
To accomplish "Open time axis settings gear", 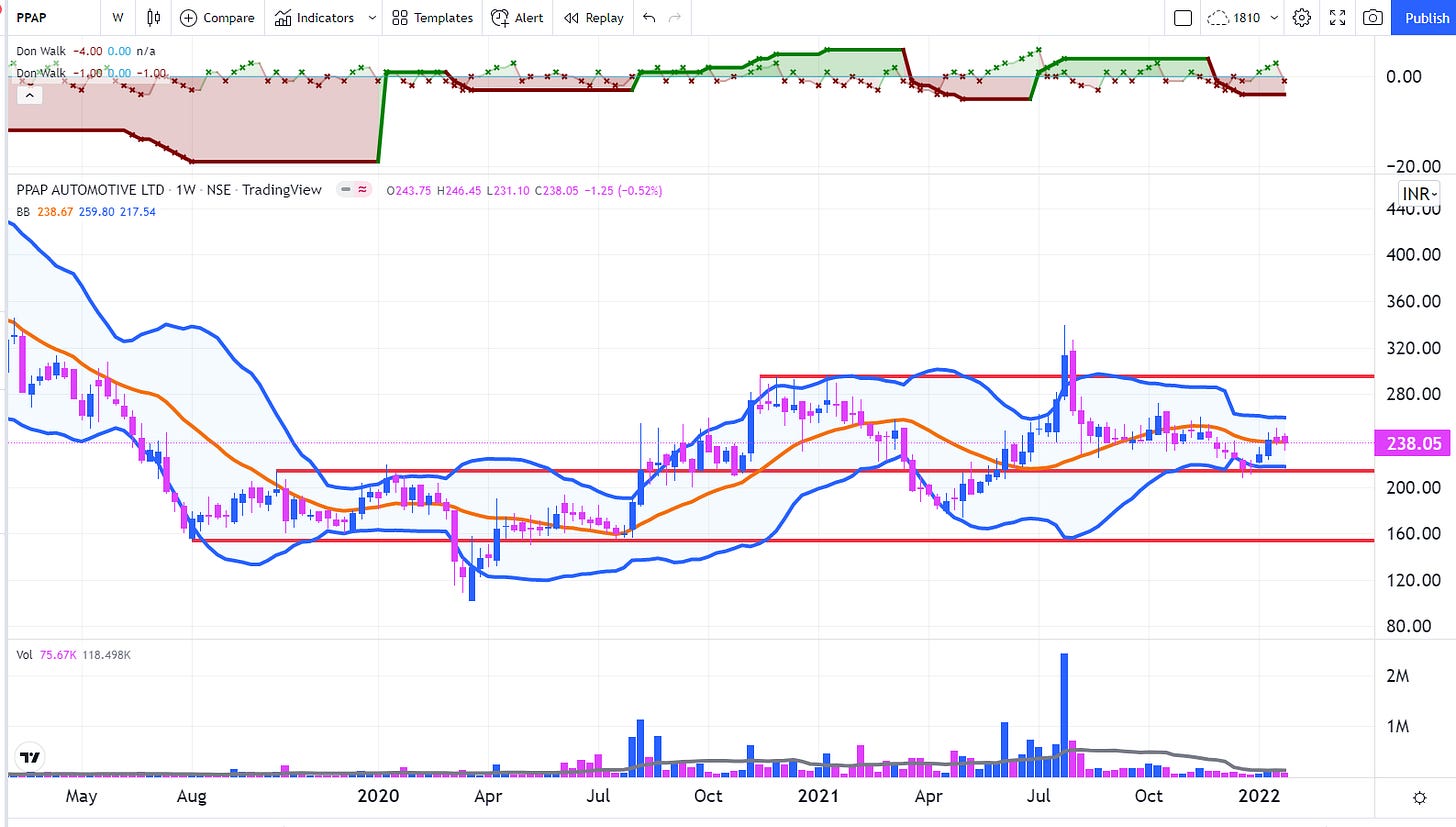I will 1419,797.
